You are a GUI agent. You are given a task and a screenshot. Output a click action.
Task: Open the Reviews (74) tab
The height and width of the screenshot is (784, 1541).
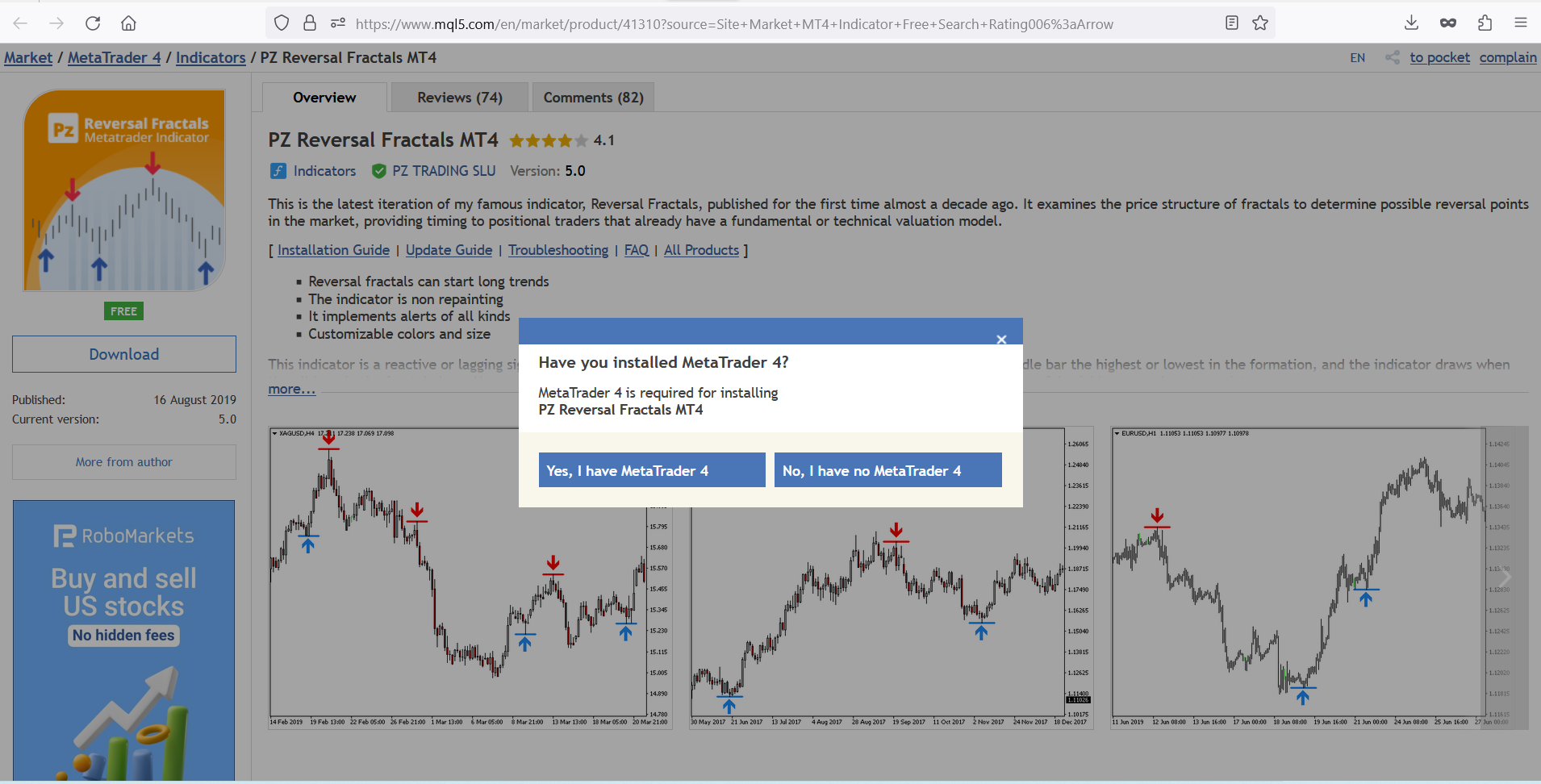(460, 98)
